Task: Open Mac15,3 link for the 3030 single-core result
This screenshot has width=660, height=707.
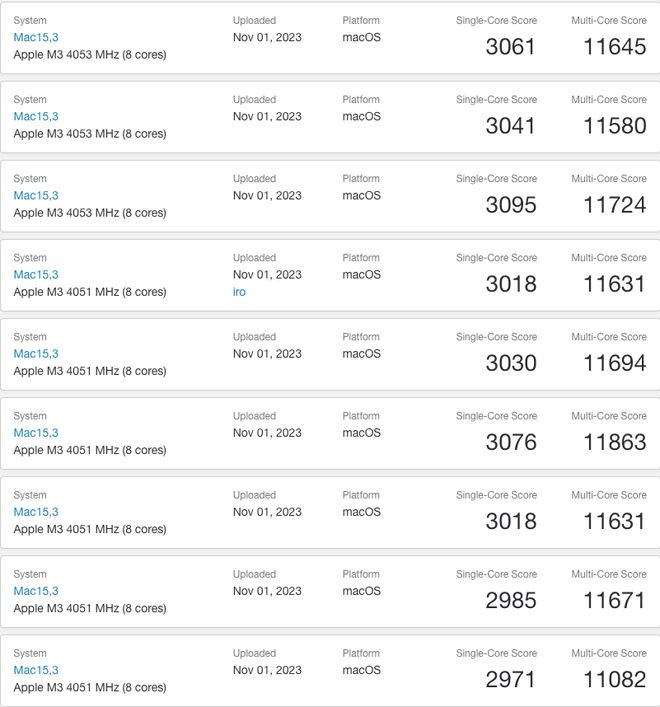Action: [36, 353]
